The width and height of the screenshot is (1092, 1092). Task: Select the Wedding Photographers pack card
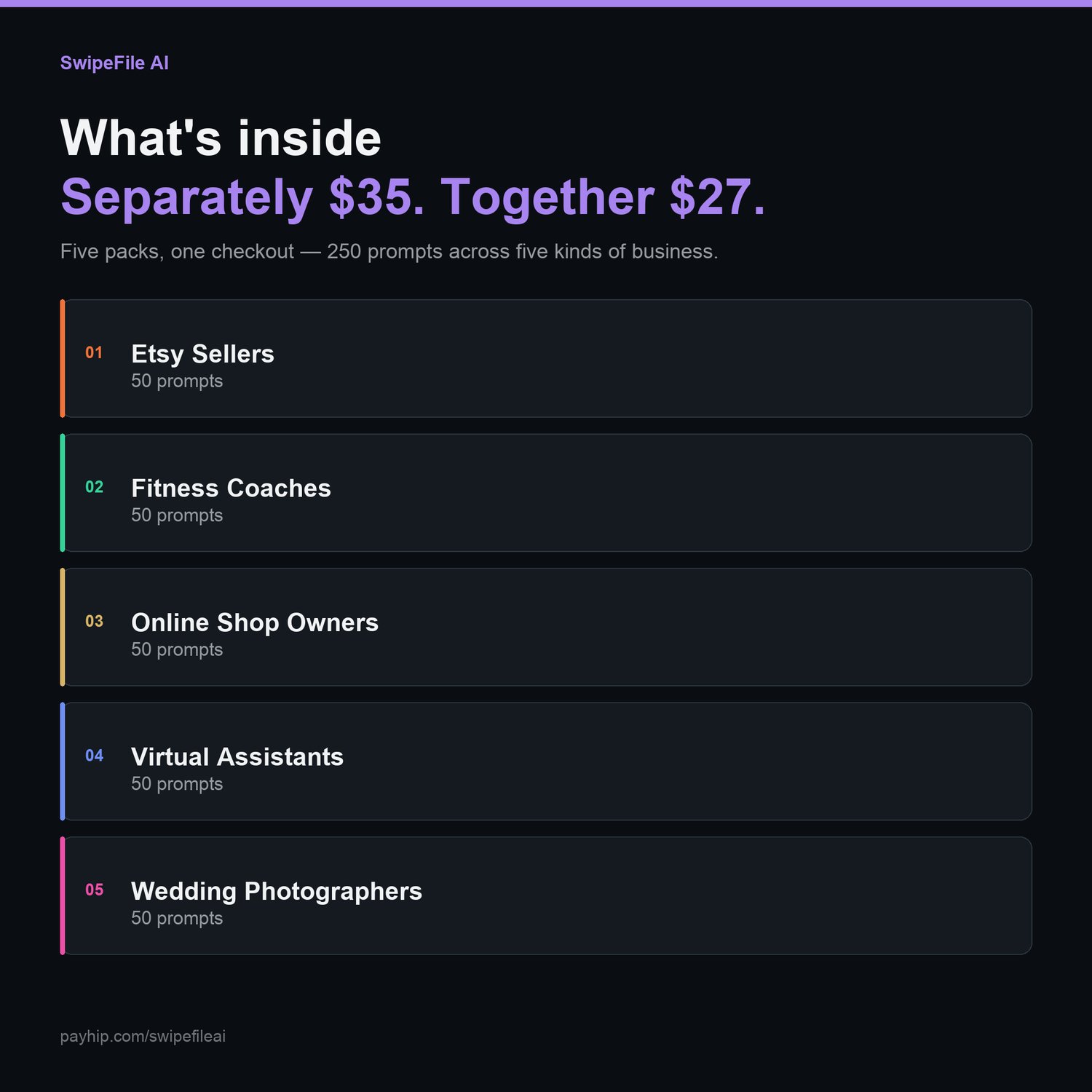coord(546,895)
